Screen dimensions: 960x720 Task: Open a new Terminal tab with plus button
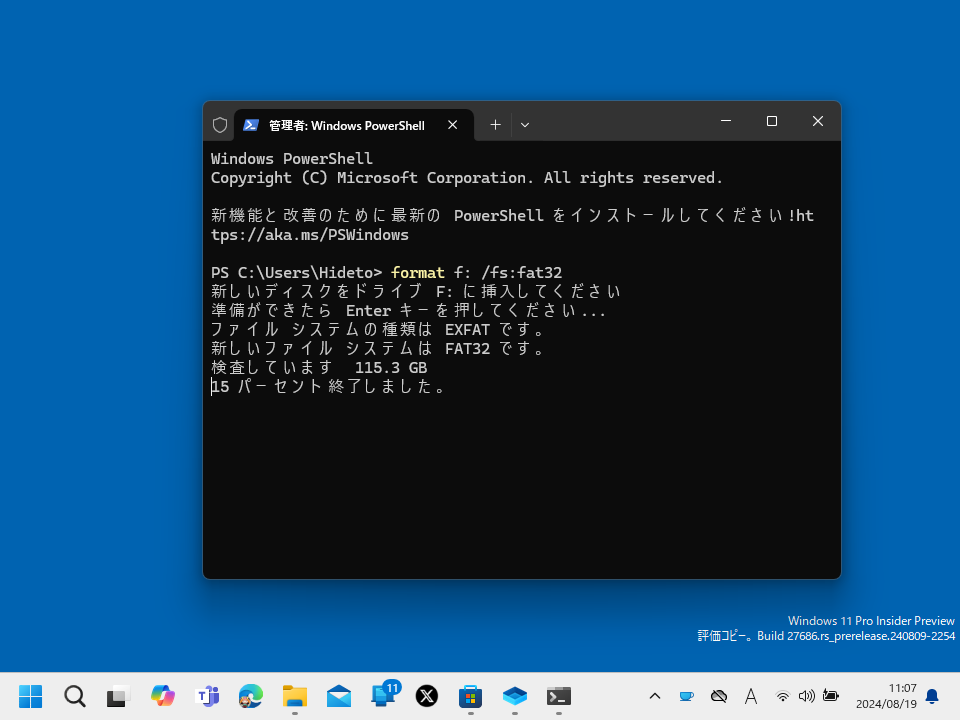tap(495, 124)
